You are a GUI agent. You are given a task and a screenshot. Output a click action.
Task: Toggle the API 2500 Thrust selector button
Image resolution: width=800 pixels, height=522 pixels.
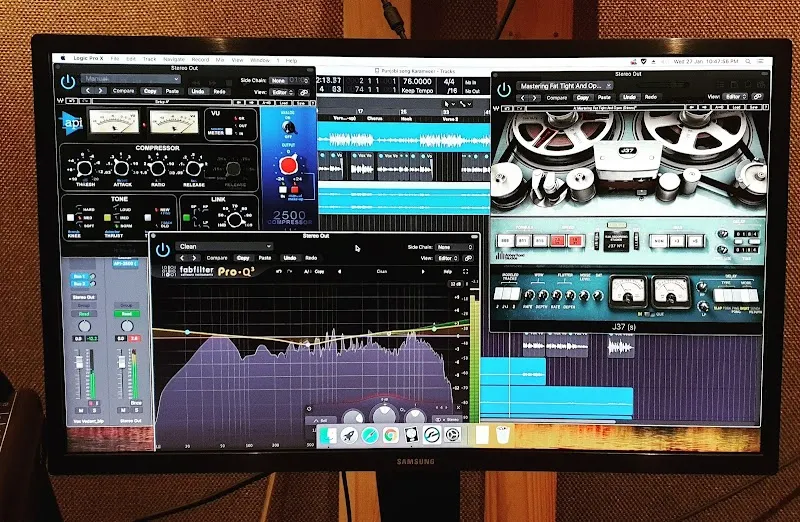[x=107, y=217]
